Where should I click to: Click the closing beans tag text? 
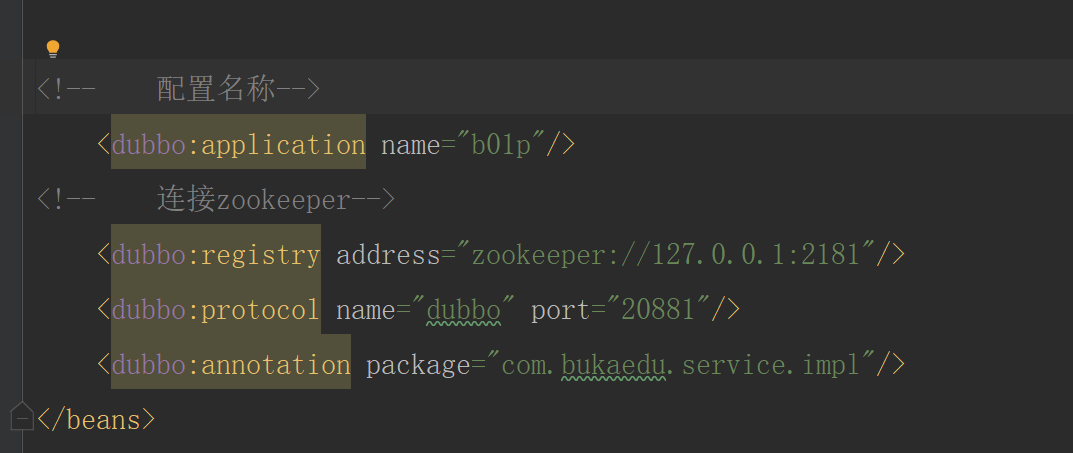pos(96,419)
